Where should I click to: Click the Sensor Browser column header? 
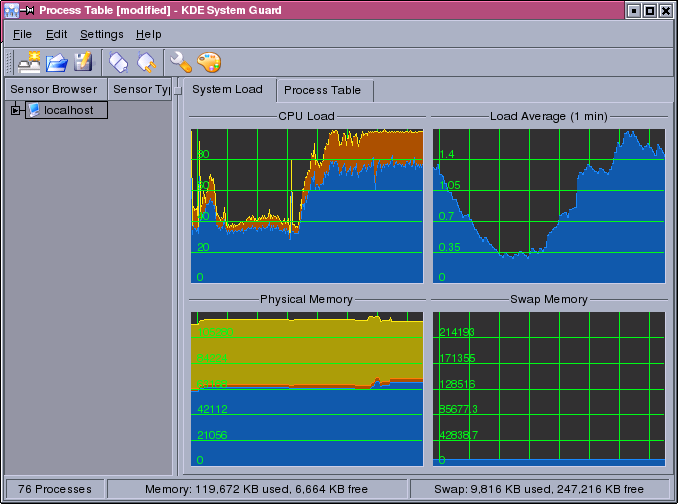pyautogui.click(x=53, y=89)
